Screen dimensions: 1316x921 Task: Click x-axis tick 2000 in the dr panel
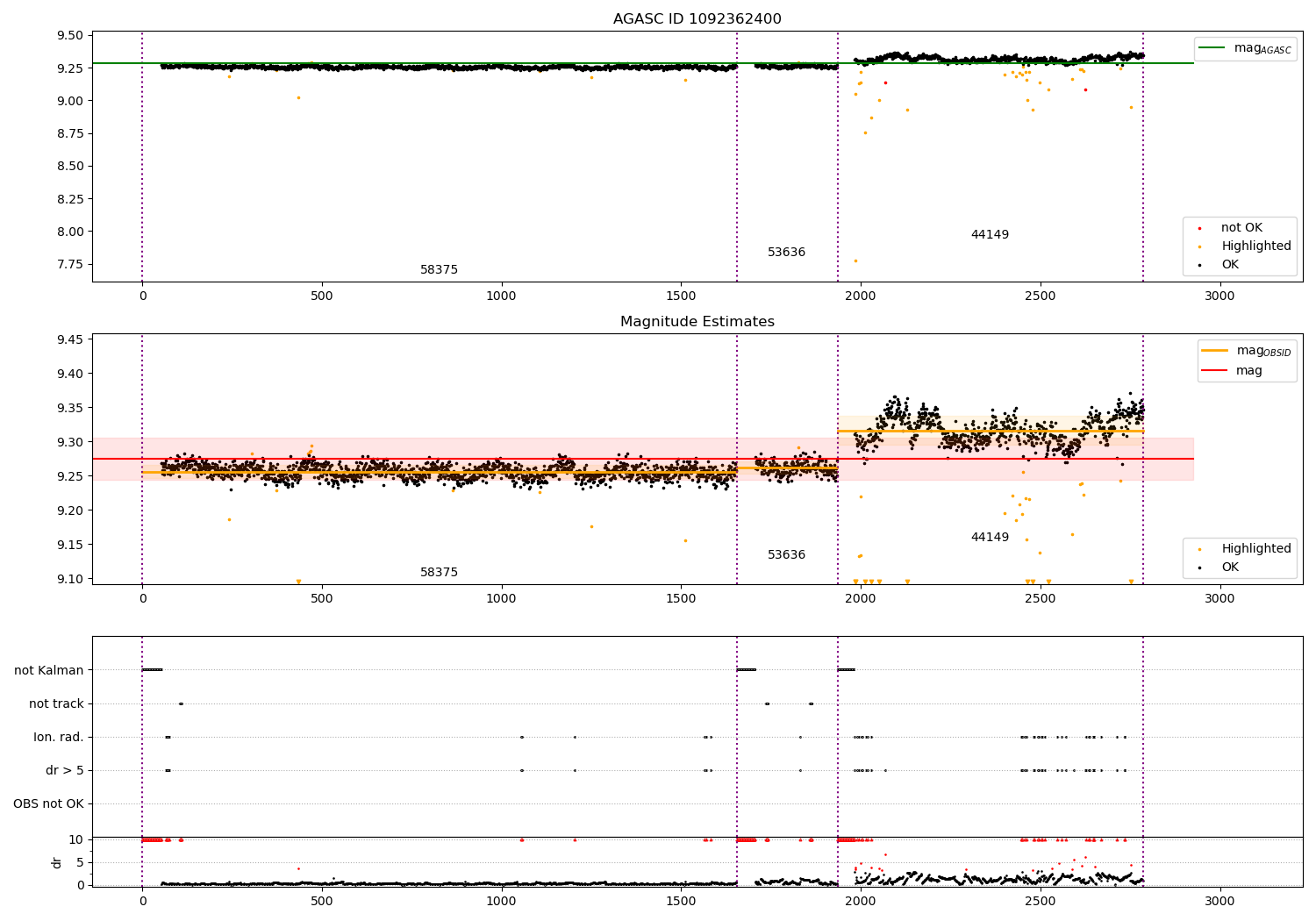tap(861, 901)
